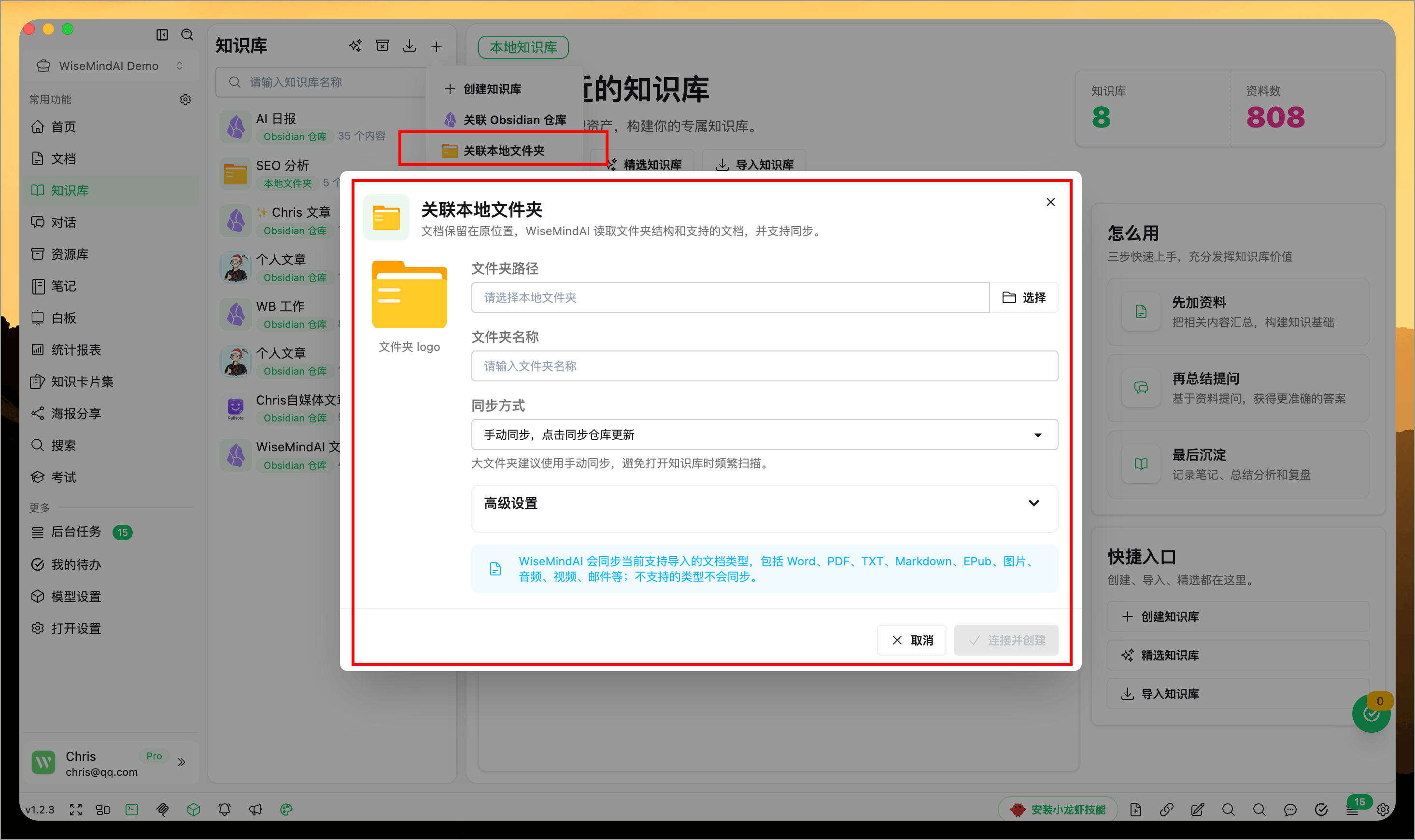Viewport: 1415px width, 840px height.
Task: Open the 先加资料 guide card
Action: point(1238,312)
